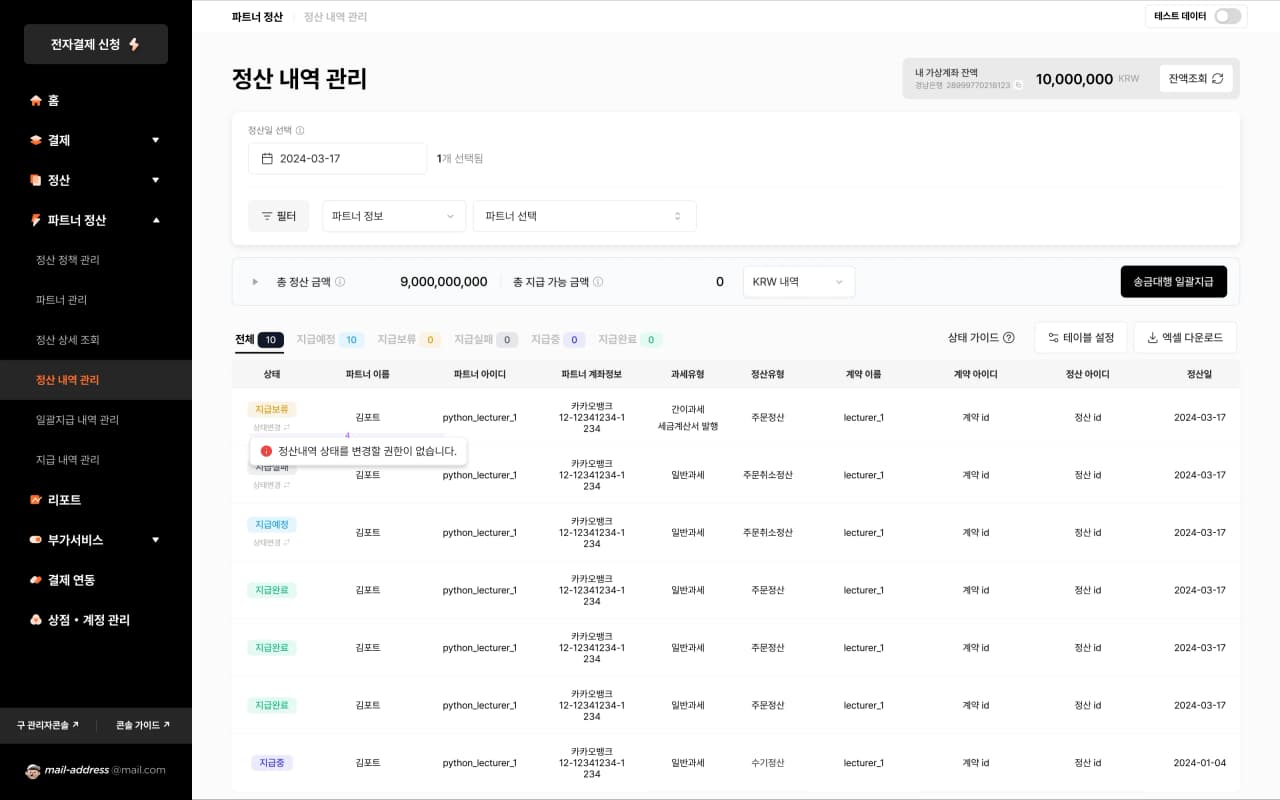Click the info icon next to 총 지급 가능 금액
Image resolution: width=1280 pixels, height=800 pixels.
598,282
